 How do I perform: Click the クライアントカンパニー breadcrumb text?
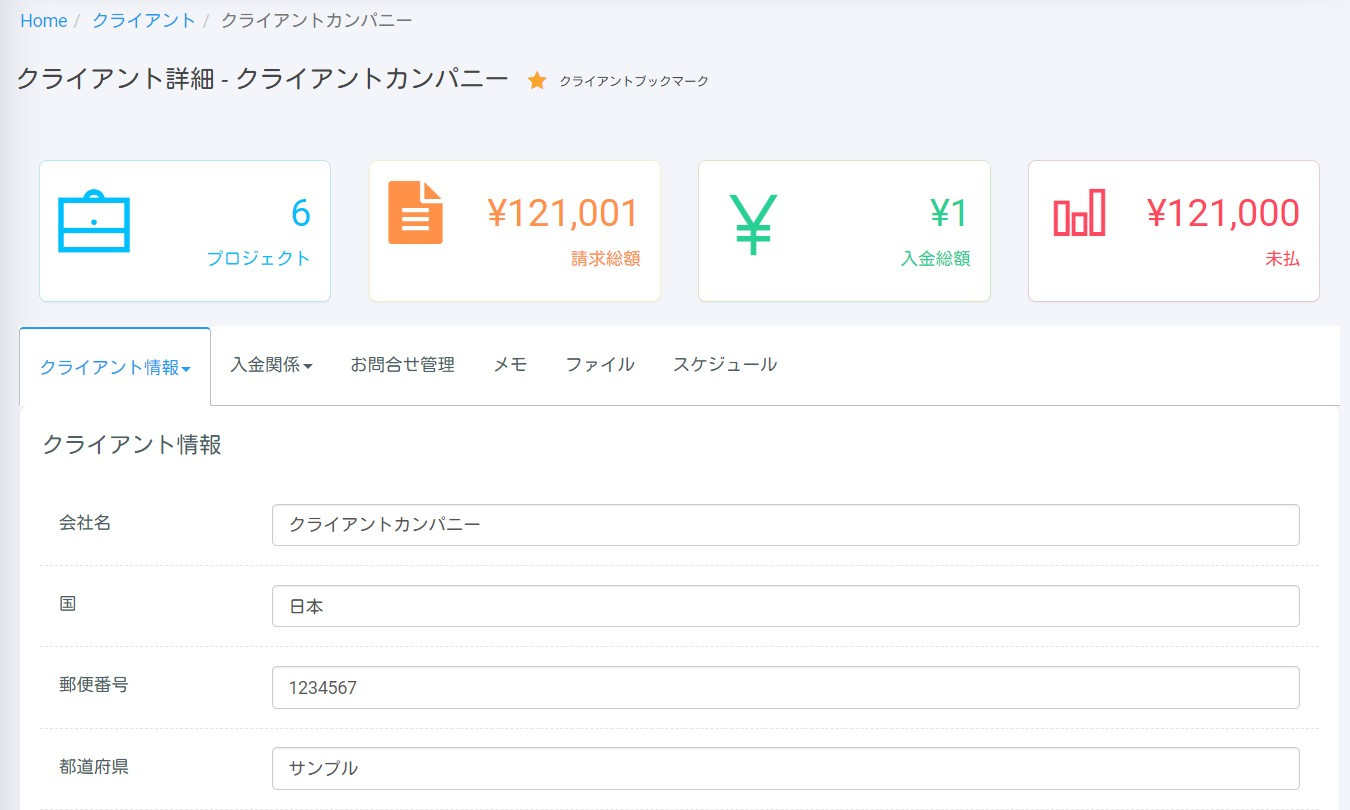coord(316,20)
